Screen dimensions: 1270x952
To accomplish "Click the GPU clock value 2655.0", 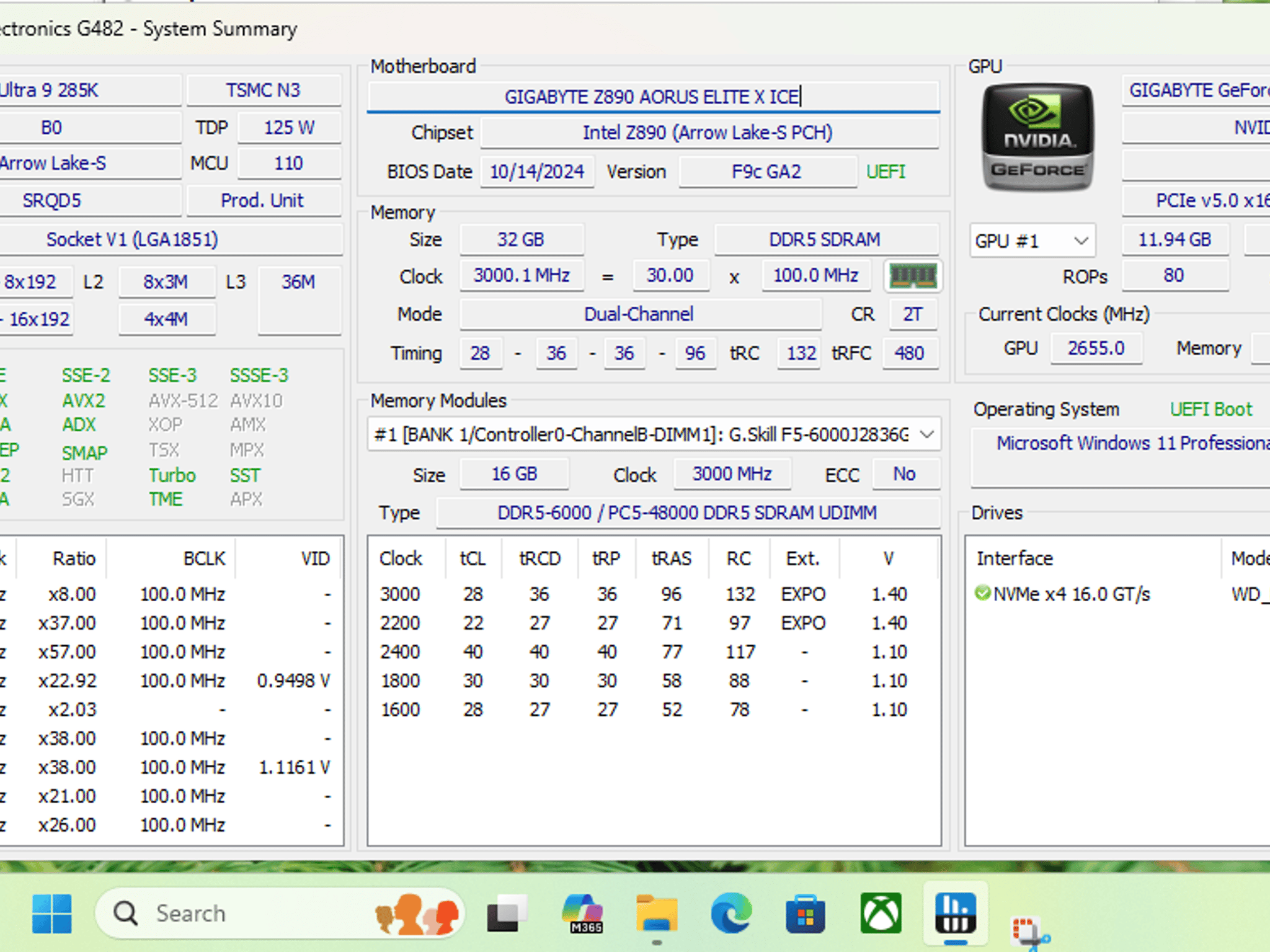I will coord(1096,348).
